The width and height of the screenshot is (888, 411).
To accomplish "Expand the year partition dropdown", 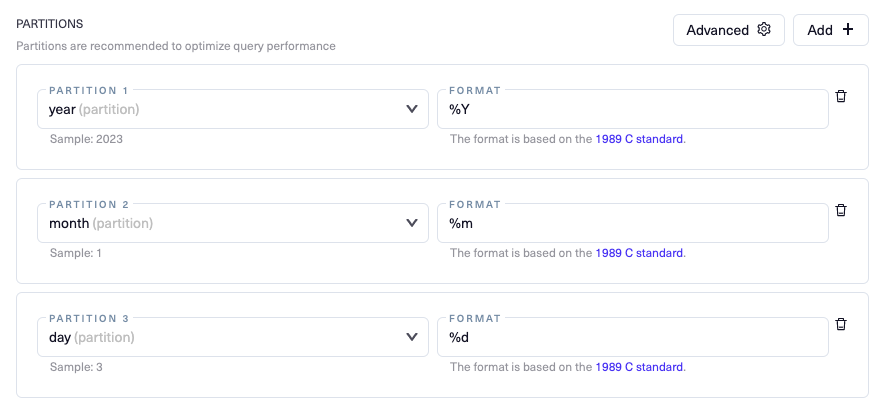I will (411, 109).
